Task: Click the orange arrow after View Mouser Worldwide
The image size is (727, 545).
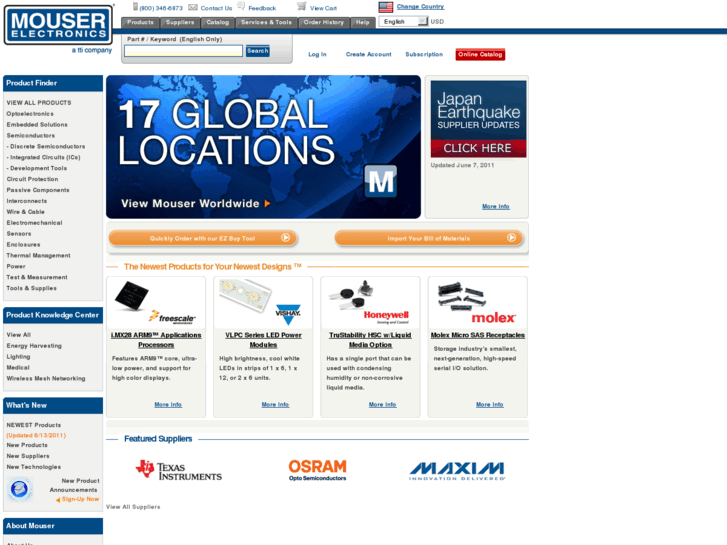Action: tap(267, 204)
